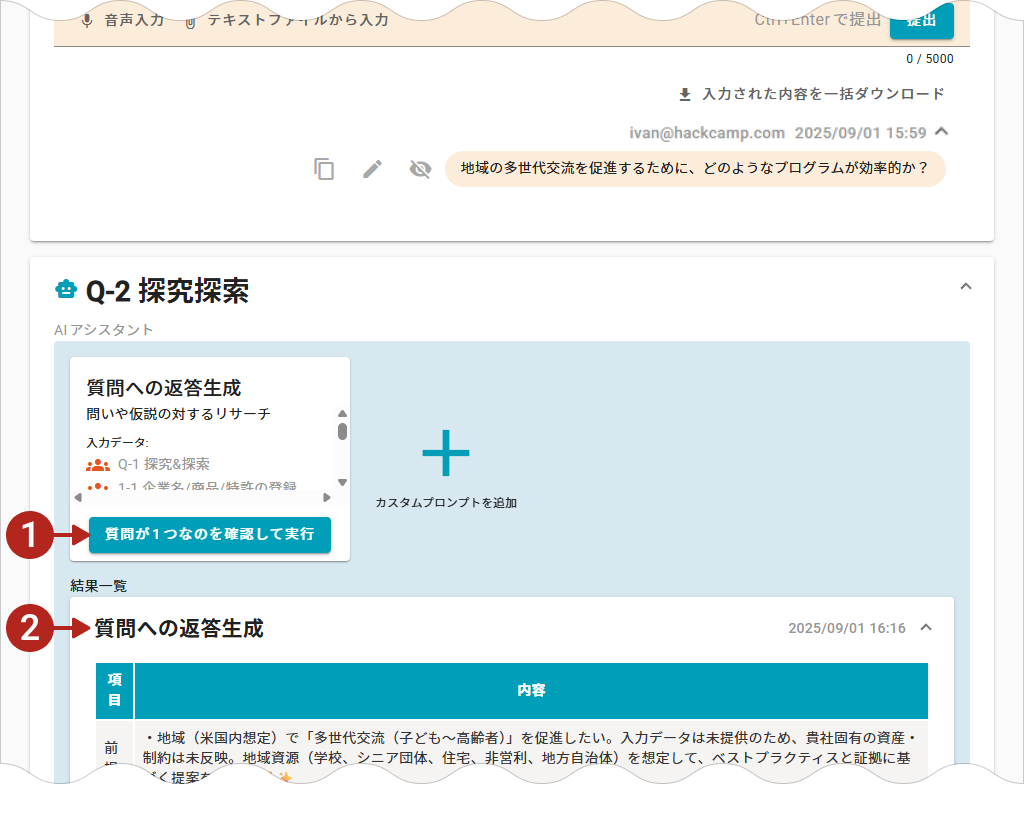Copy the submitted question with copy icon
This screenshot has height=814, width=1024.
[x=324, y=169]
